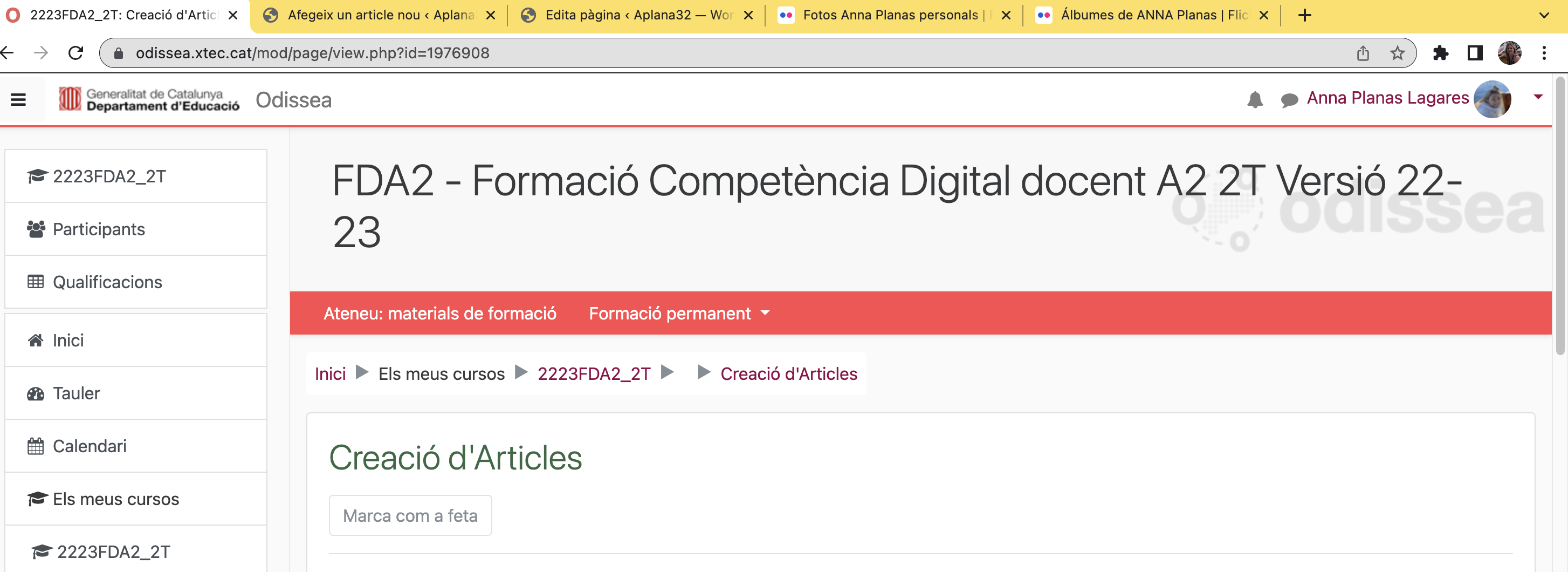Open the hamburger navigation menu

point(18,99)
